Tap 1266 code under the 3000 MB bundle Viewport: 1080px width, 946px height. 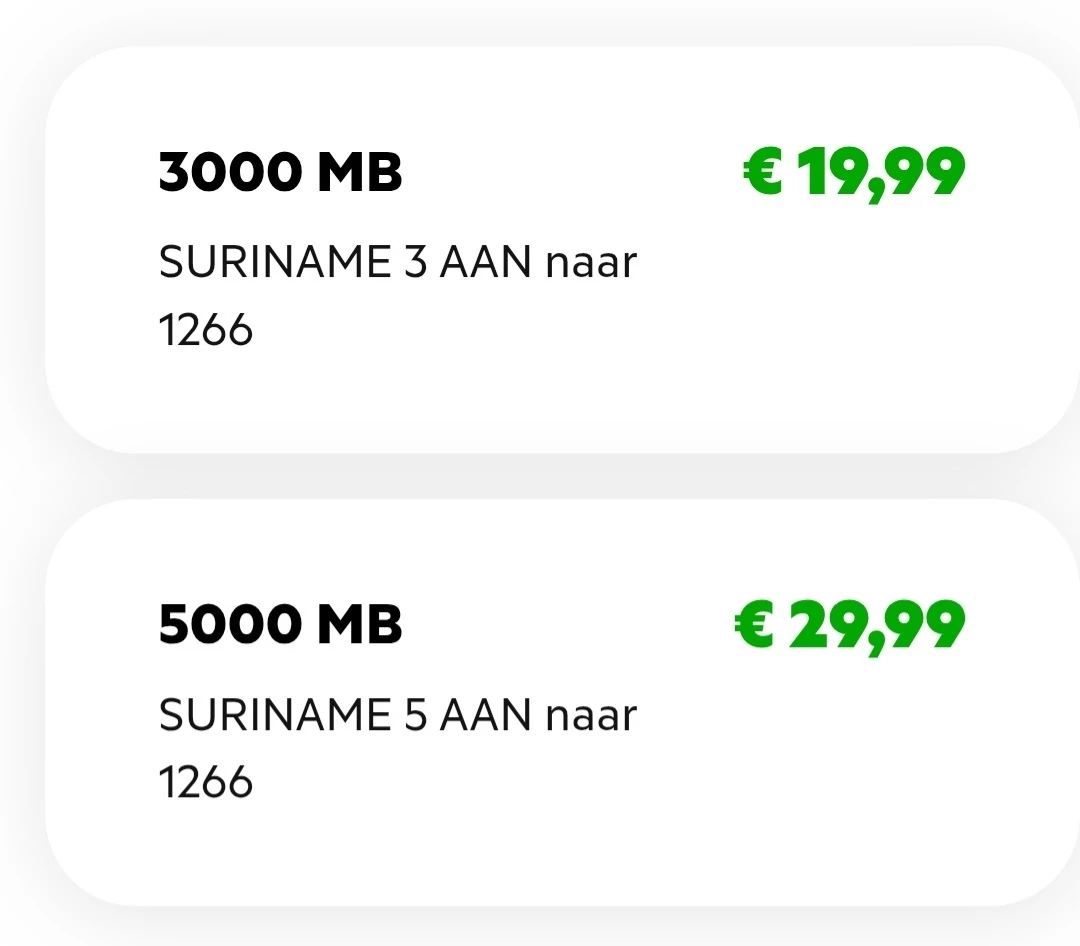point(206,329)
